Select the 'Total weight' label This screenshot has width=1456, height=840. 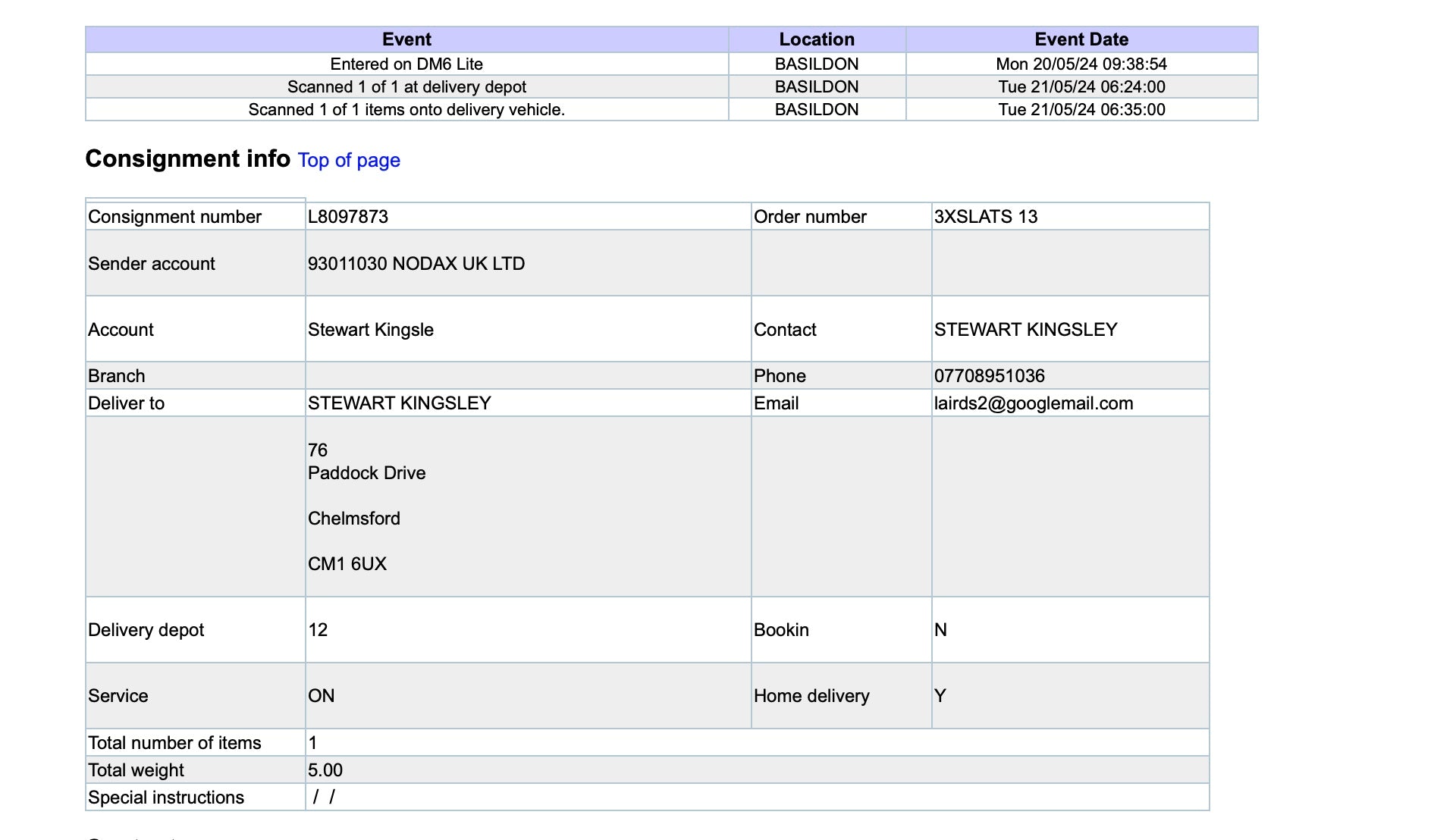(136, 770)
